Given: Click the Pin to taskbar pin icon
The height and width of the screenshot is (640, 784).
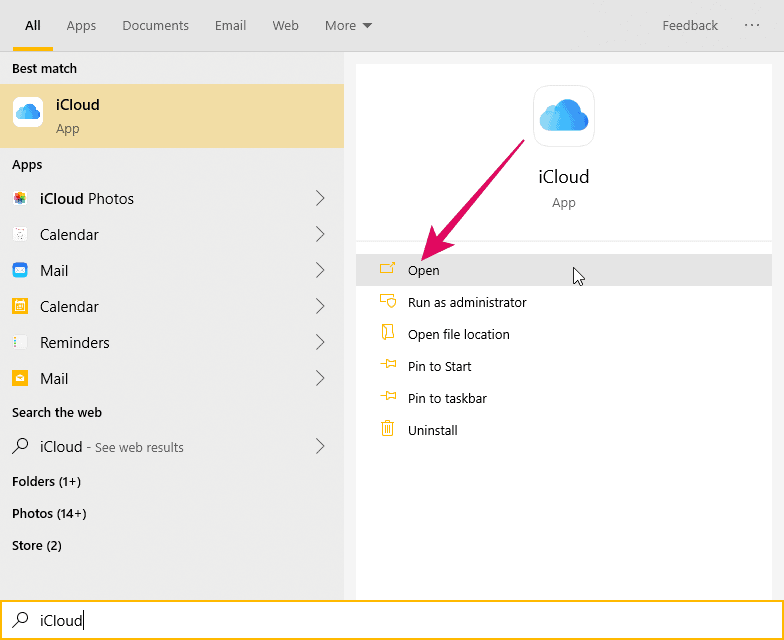Looking at the screenshot, I should click(x=388, y=396).
